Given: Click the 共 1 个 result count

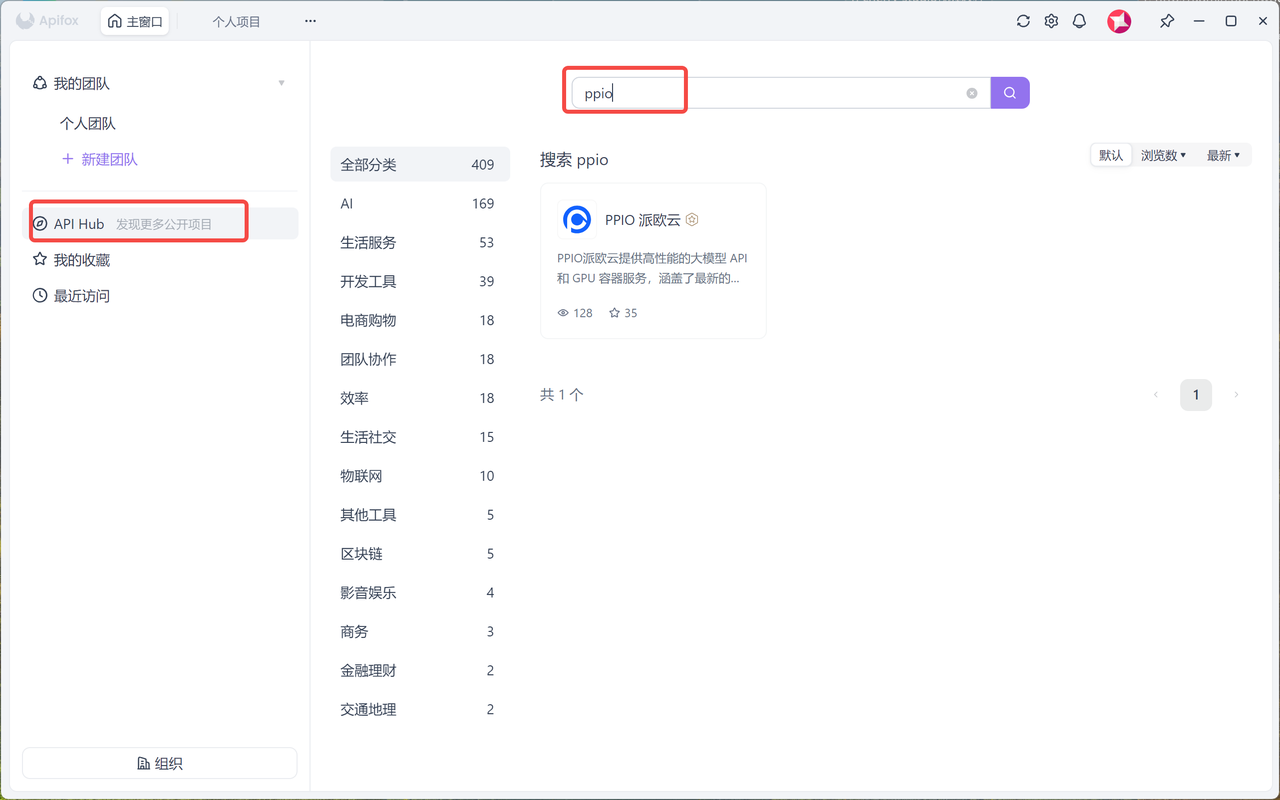Looking at the screenshot, I should pos(562,395).
